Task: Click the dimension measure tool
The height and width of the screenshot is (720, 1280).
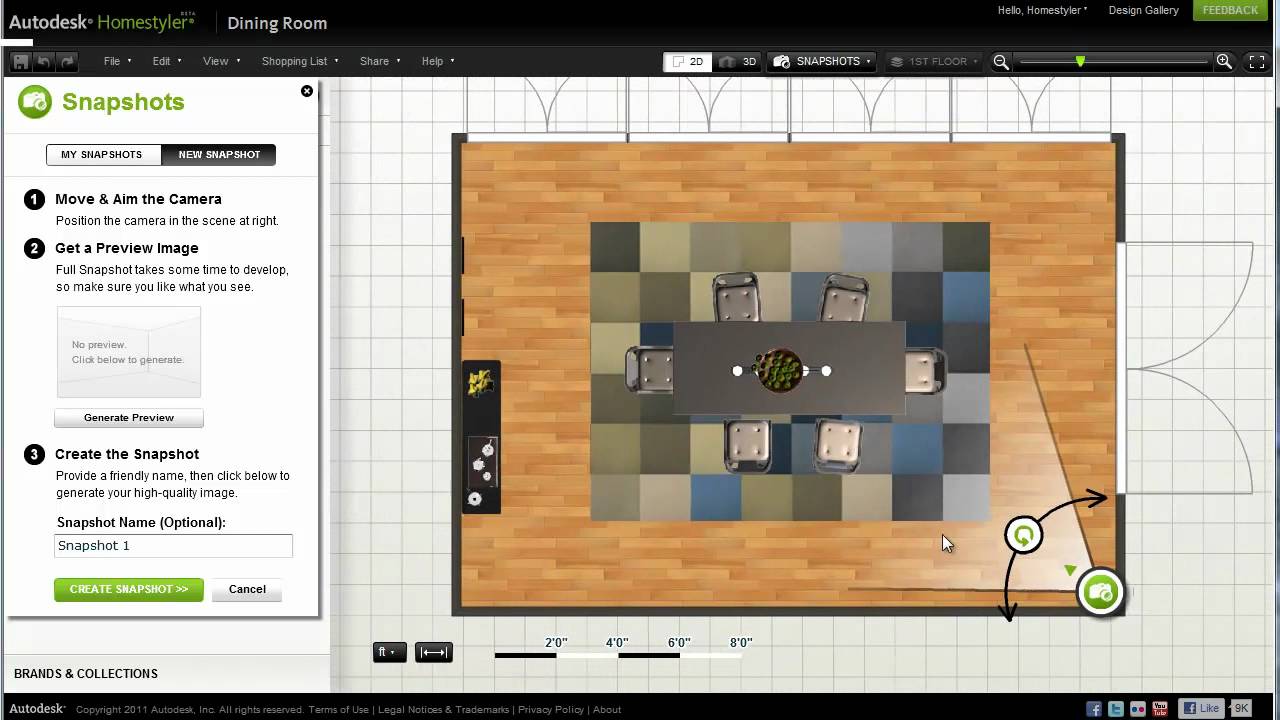Action: pyautogui.click(x=434, y=652)
